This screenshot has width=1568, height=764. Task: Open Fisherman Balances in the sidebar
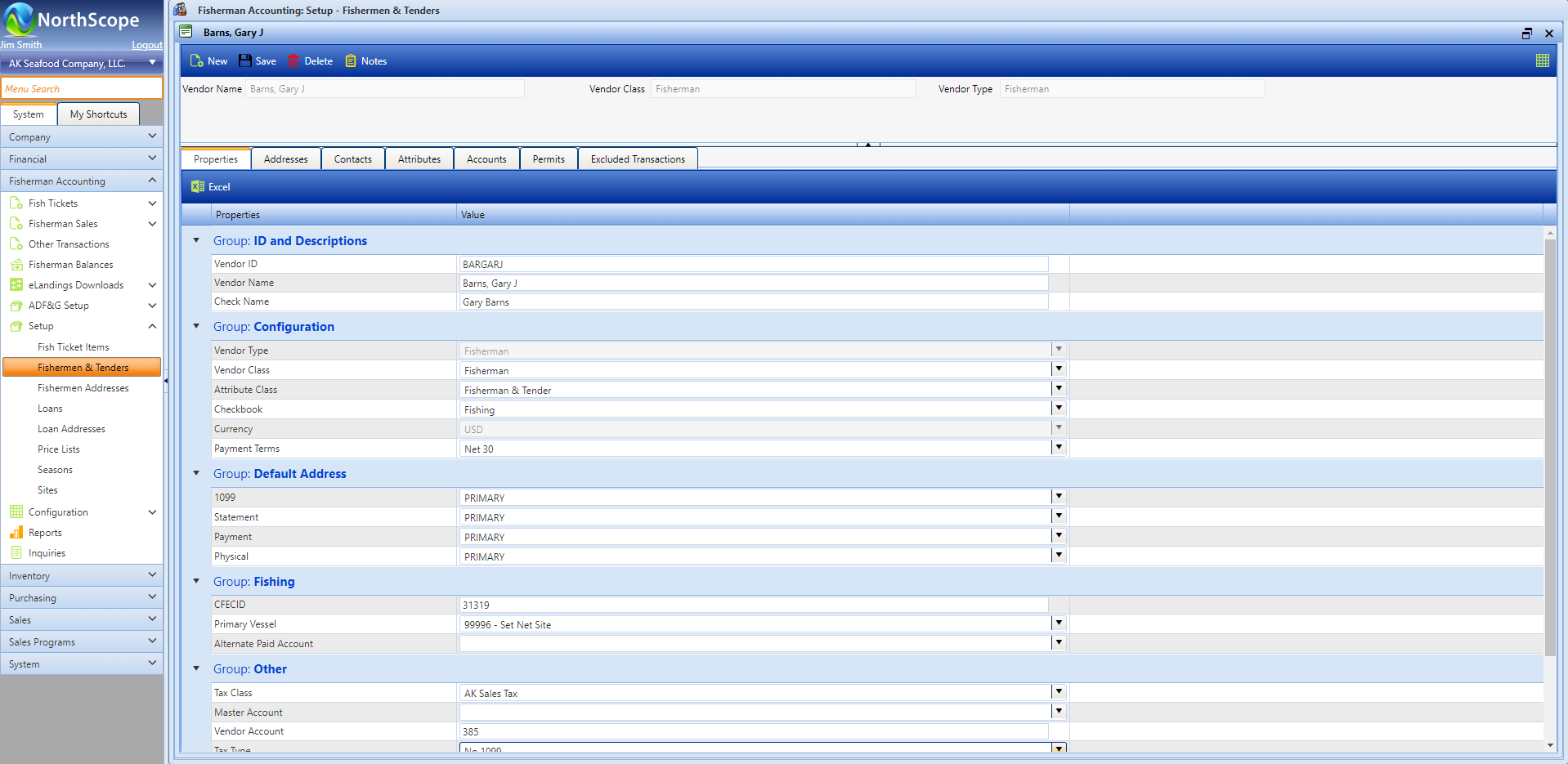(70, 265)
